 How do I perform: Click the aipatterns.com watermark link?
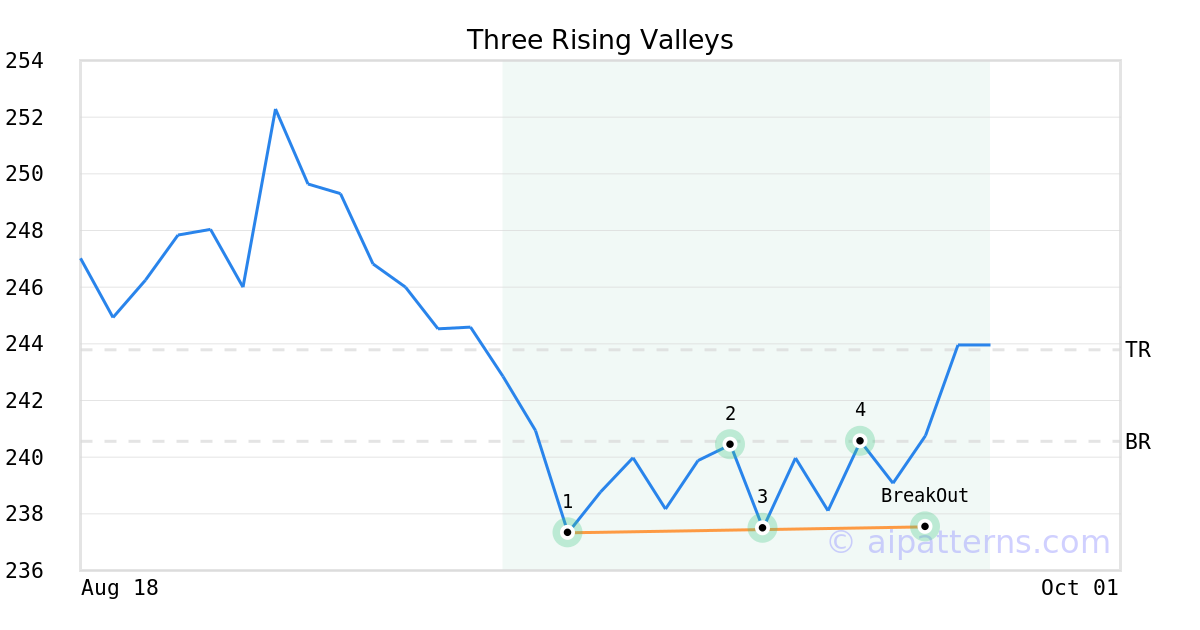point(968,543)
